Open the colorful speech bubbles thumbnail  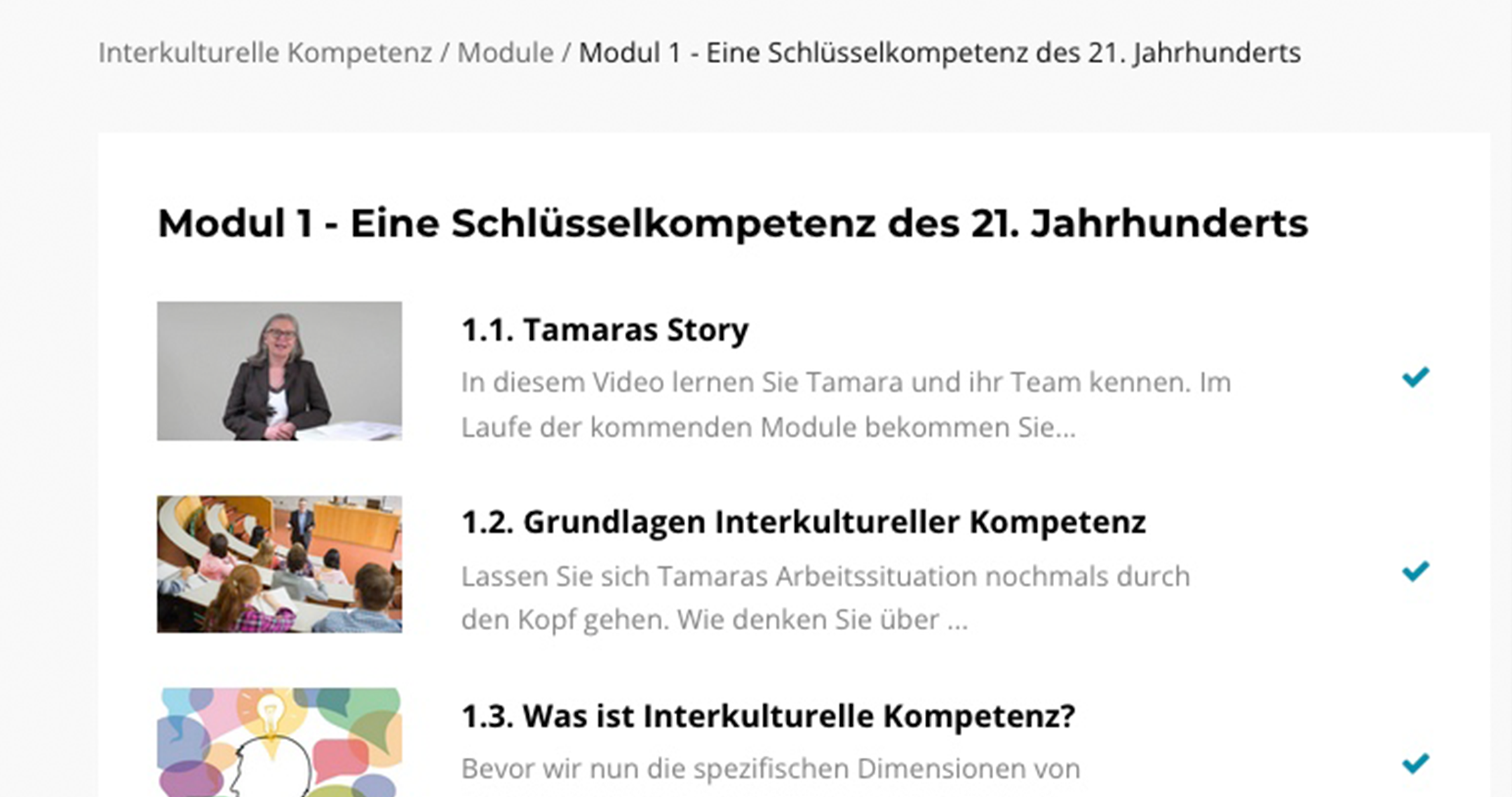point(279,742)
